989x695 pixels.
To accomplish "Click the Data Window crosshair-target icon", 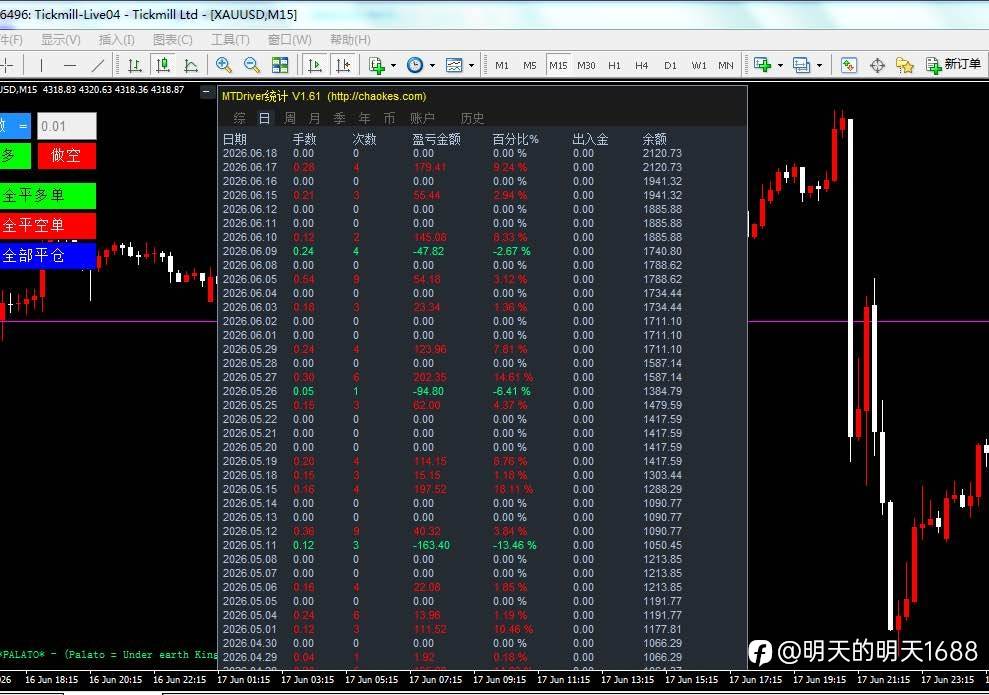I will 877,65.
